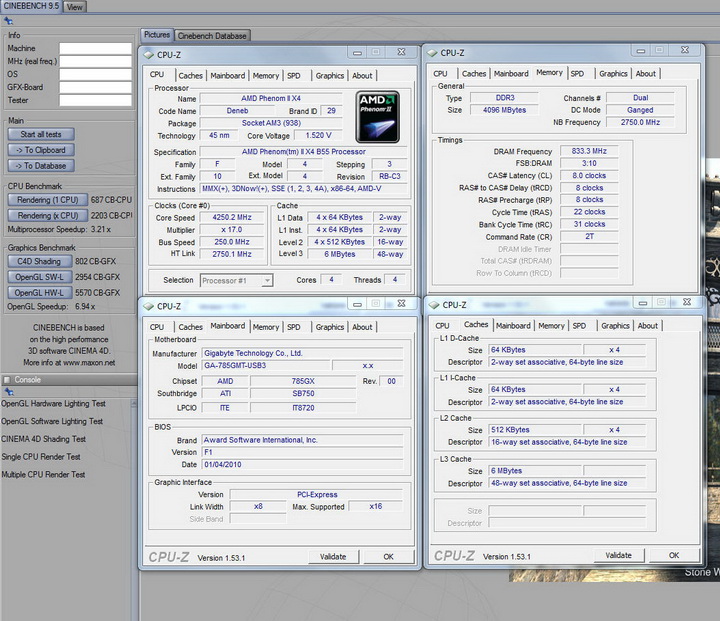
Task: Run the OpenGL HW-L benchmark
Action: (x=40, y=293)
